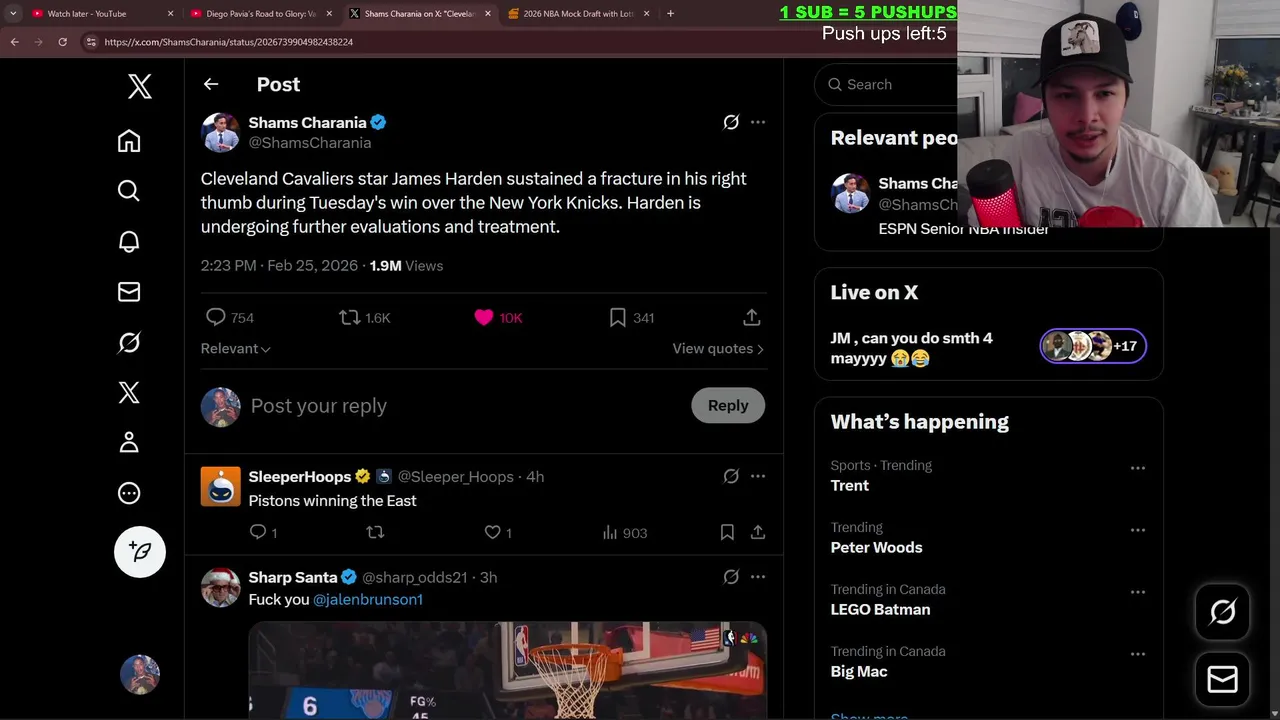1280x720 pixels.
Task: Join the Live on X space avatars
Action: (1093, 346)
